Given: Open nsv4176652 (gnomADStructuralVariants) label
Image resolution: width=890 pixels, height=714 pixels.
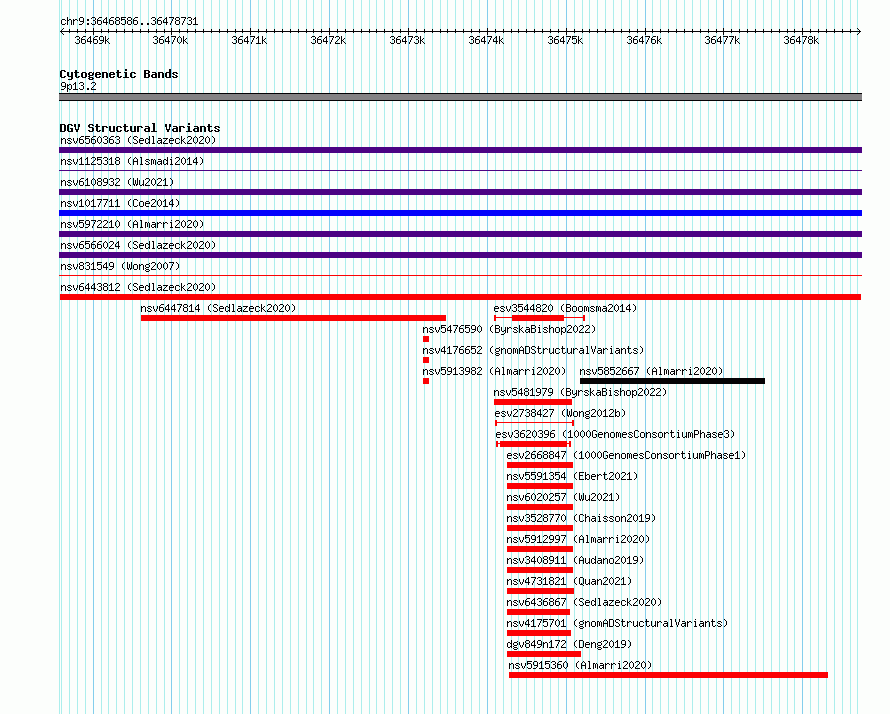Looking at the screenshot, I should [533, 350].
